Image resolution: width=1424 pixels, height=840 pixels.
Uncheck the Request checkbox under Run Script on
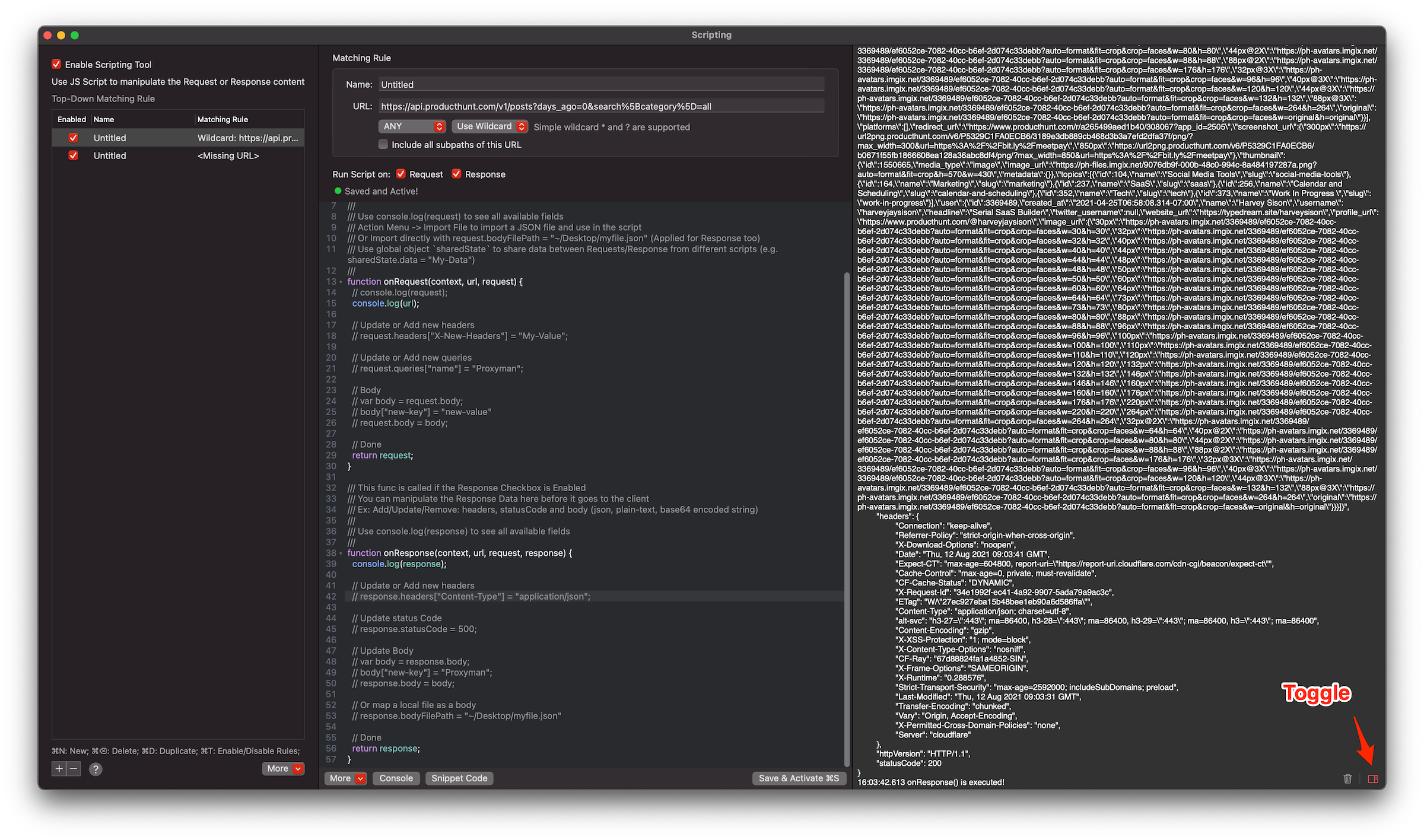coord(401,174)
